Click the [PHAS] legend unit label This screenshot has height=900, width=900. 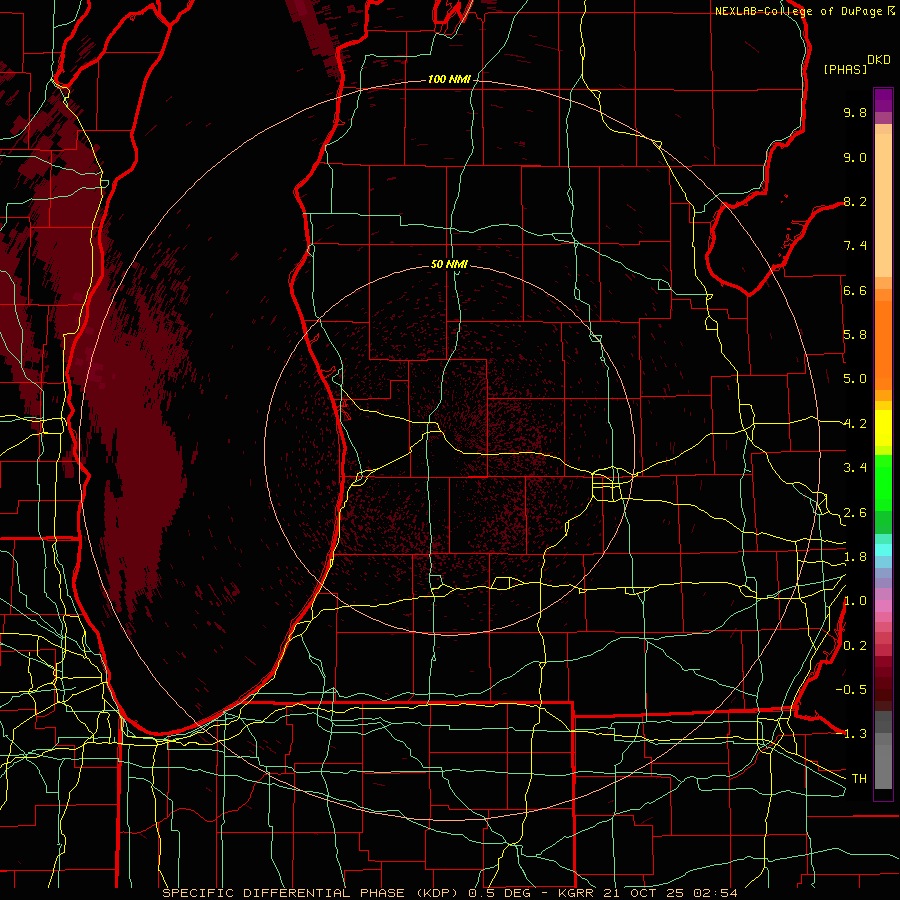[x=845, y=69]
